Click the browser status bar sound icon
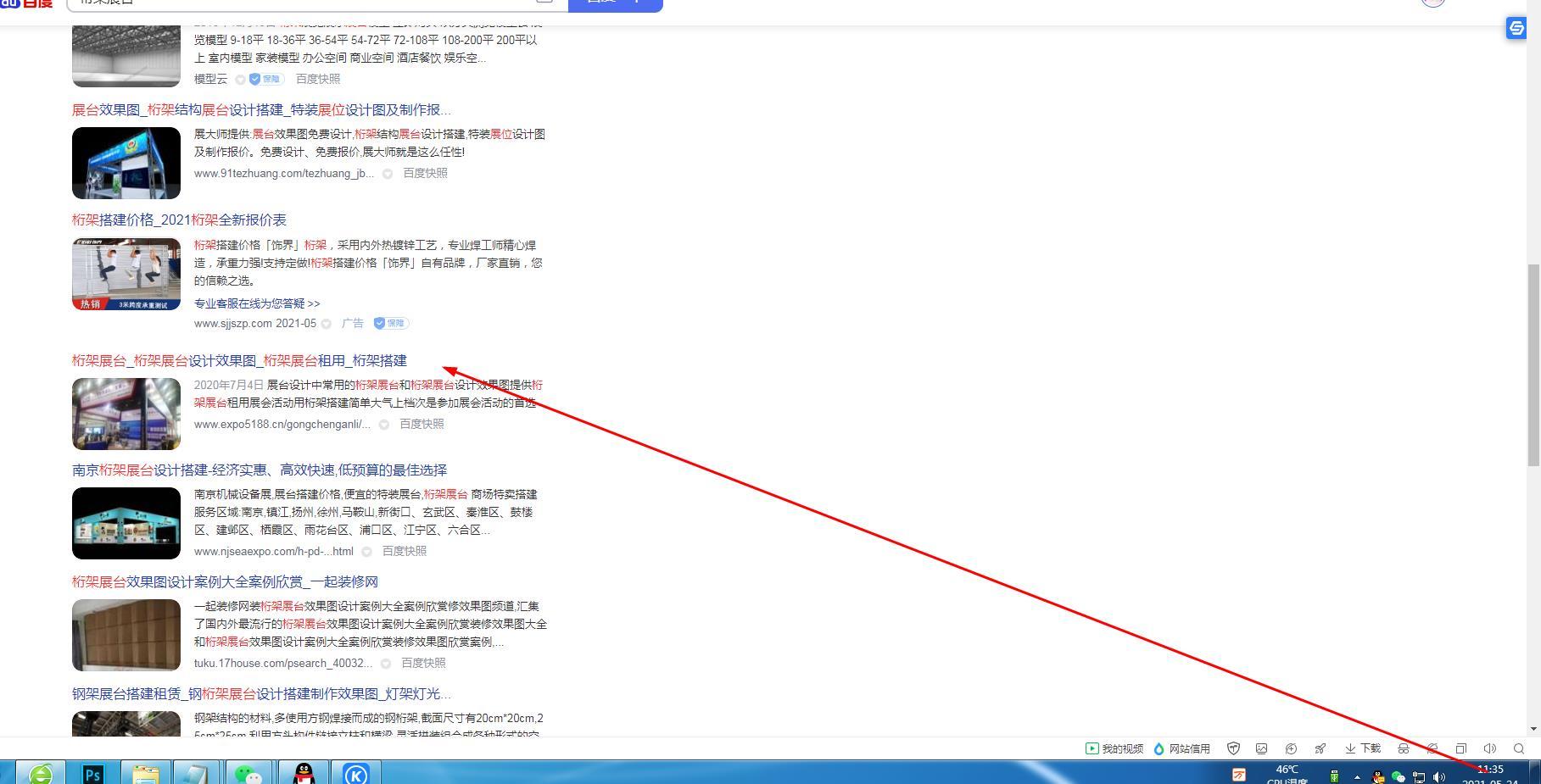 pyautogui.click(x=1490, y=748)
